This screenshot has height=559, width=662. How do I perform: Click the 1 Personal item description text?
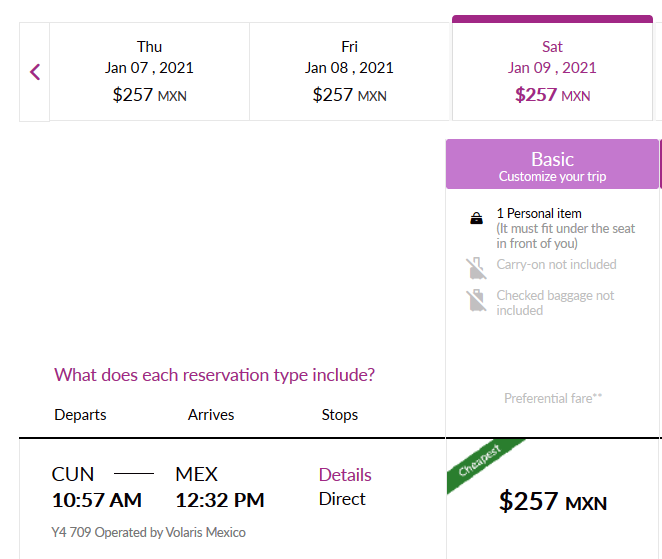point(565,228)
